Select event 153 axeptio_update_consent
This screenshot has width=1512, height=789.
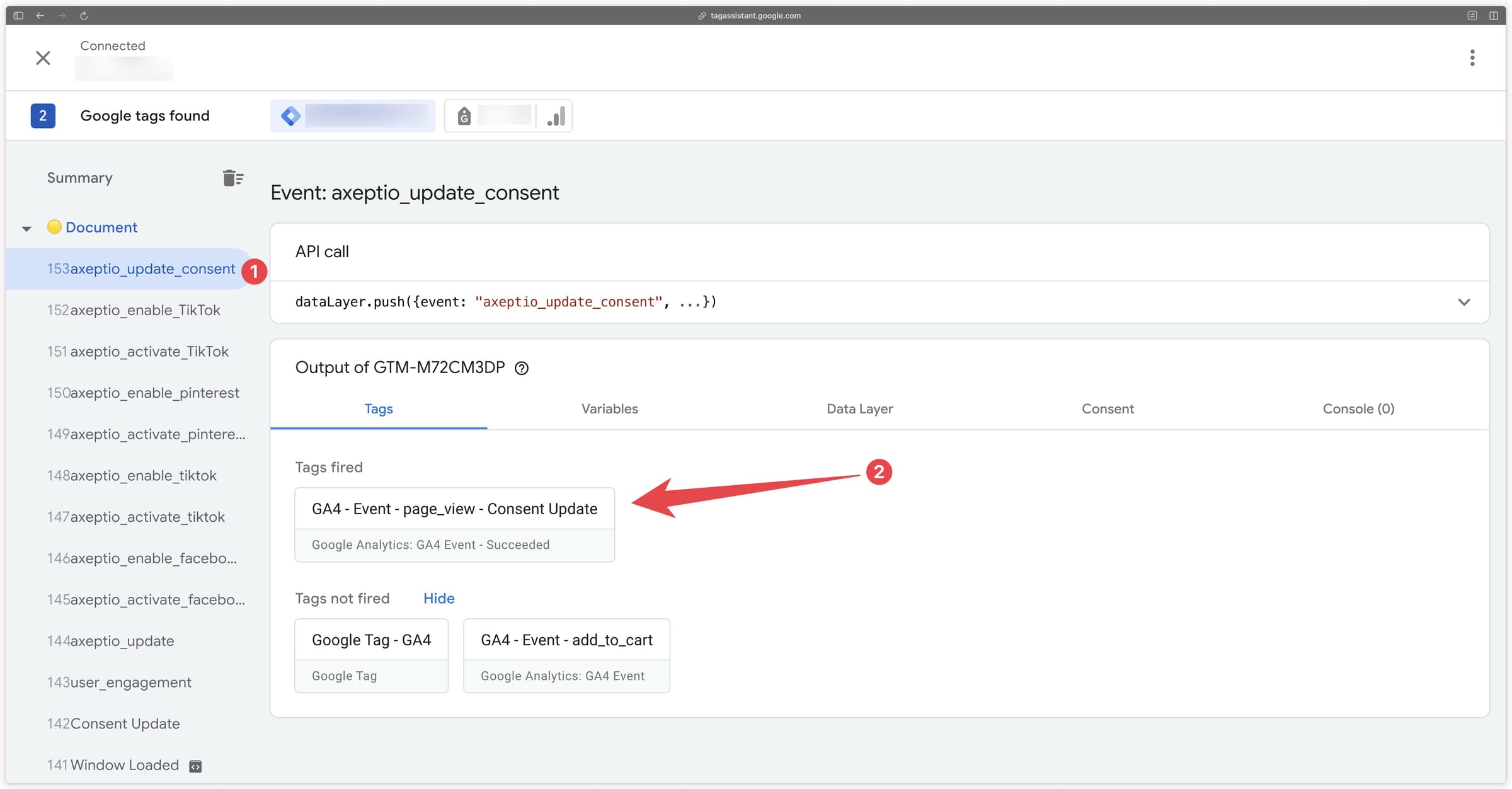coord(129,269)
